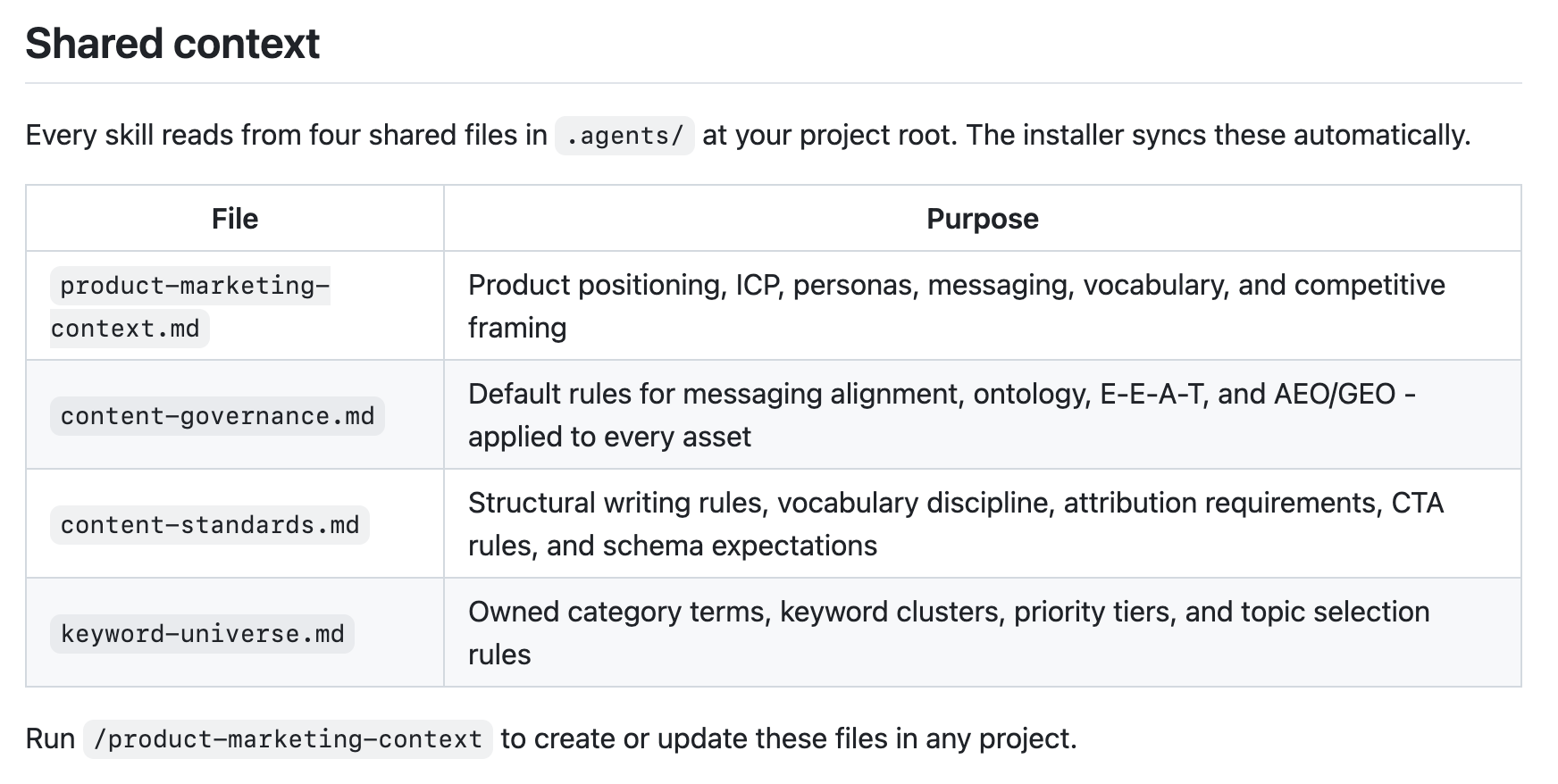Click the /product-marketing-context command code

point(288,739)
